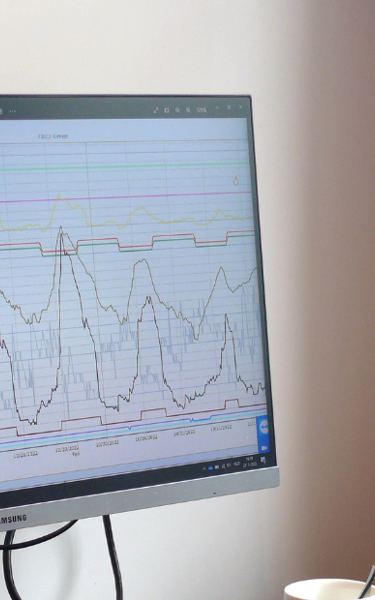The height and width of the screenshot is (600, 375).
Task: Click the network icon in the system tray
Action: tap(223, 466)
